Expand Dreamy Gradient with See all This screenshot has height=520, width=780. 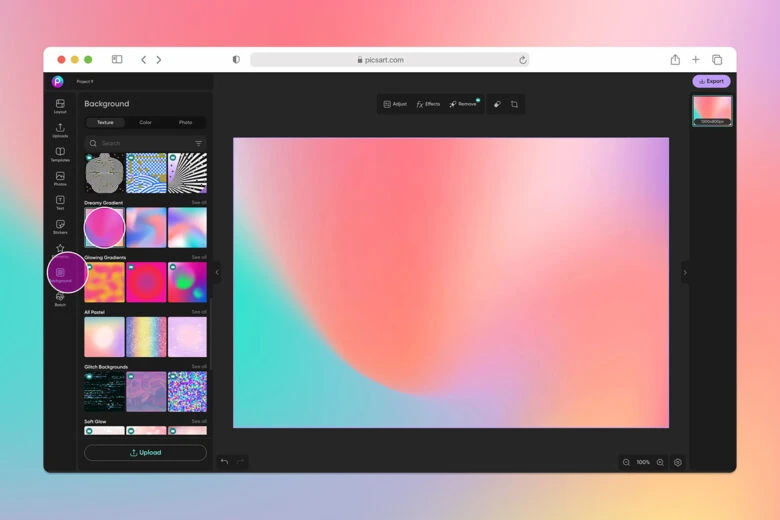coord(199,203)
